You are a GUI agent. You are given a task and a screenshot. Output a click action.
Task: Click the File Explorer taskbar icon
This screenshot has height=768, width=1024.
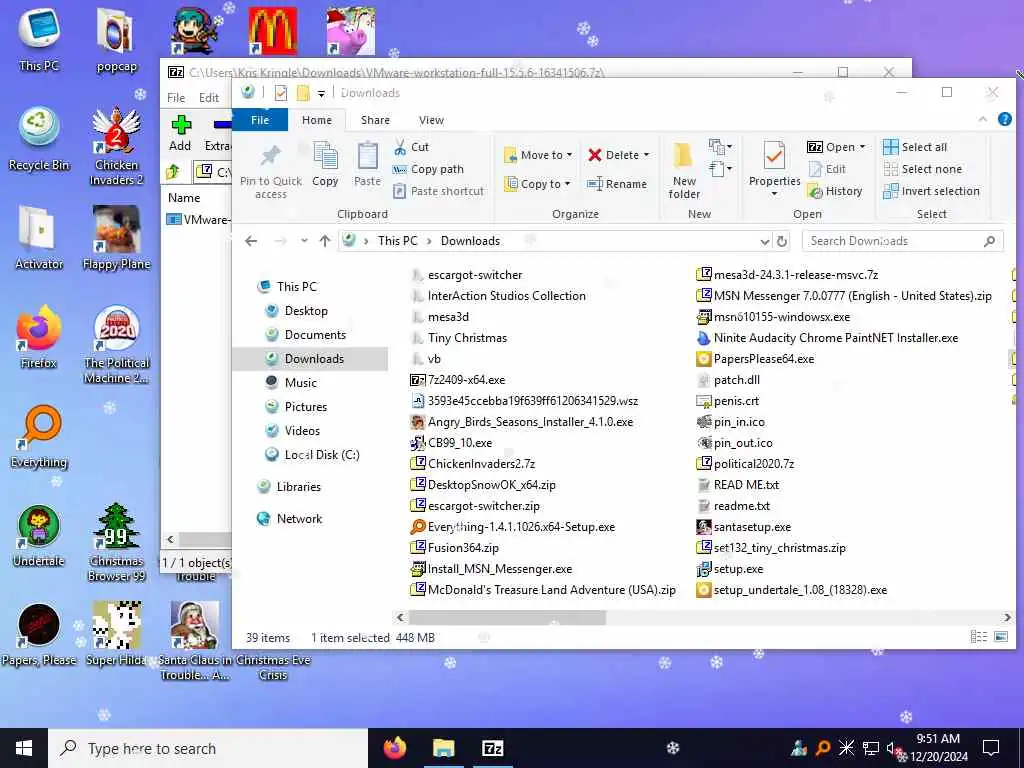coord(443,748)
